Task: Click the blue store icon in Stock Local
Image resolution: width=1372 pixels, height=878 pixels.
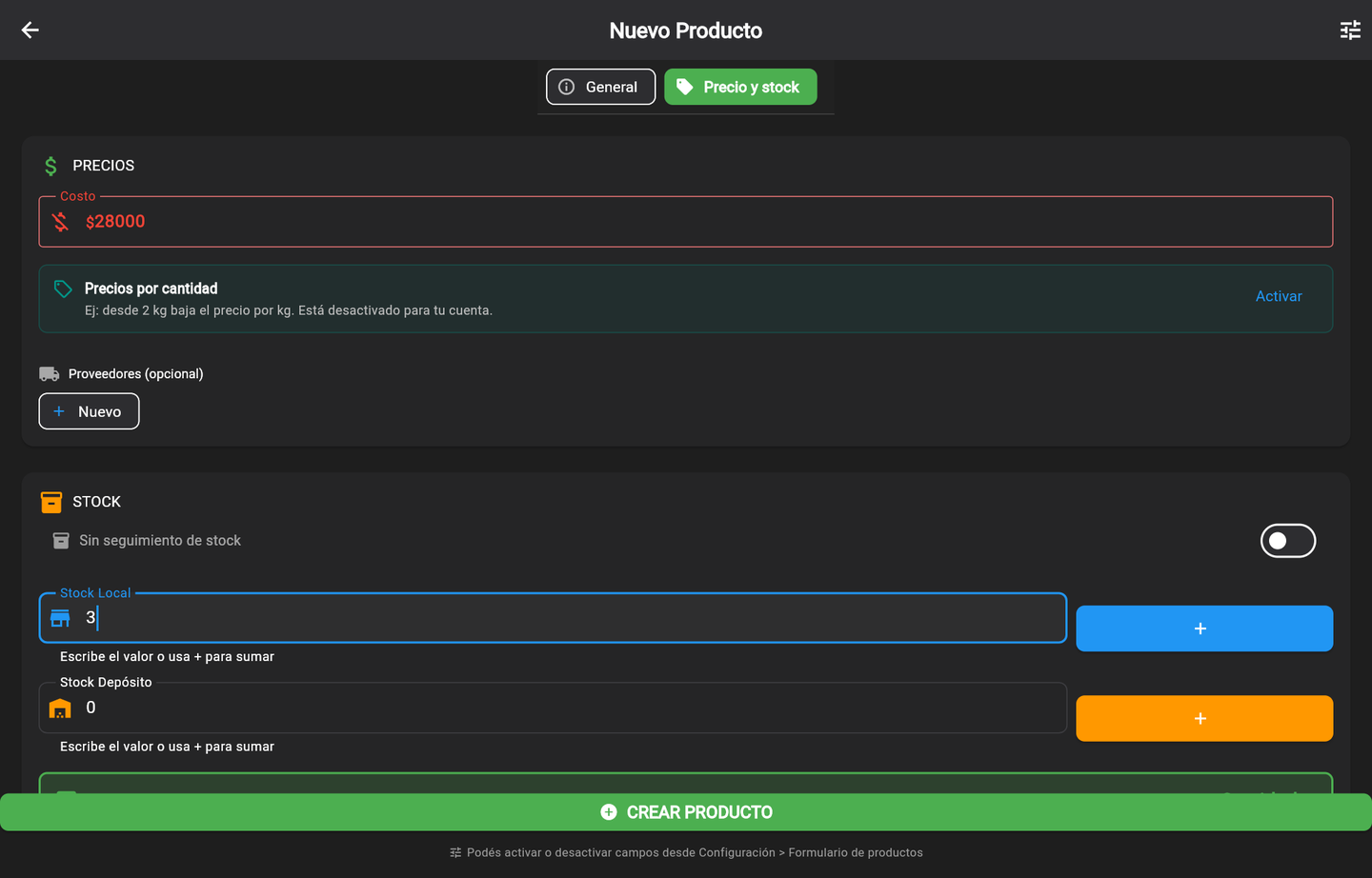Action: click(x=60, y=618)
